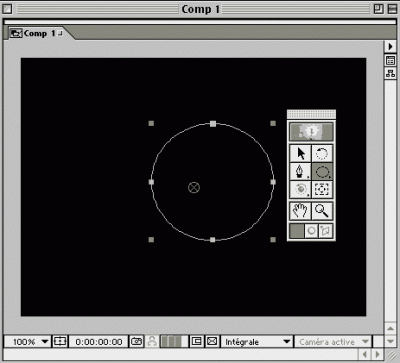Enable Local Axis mode in toolbox
Screen dimensions: 400x363
coord(297,231)
